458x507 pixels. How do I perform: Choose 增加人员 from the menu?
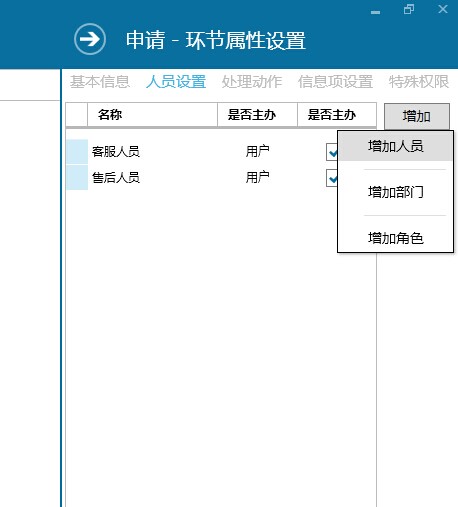pyautogui.click(x=395, y=146)
